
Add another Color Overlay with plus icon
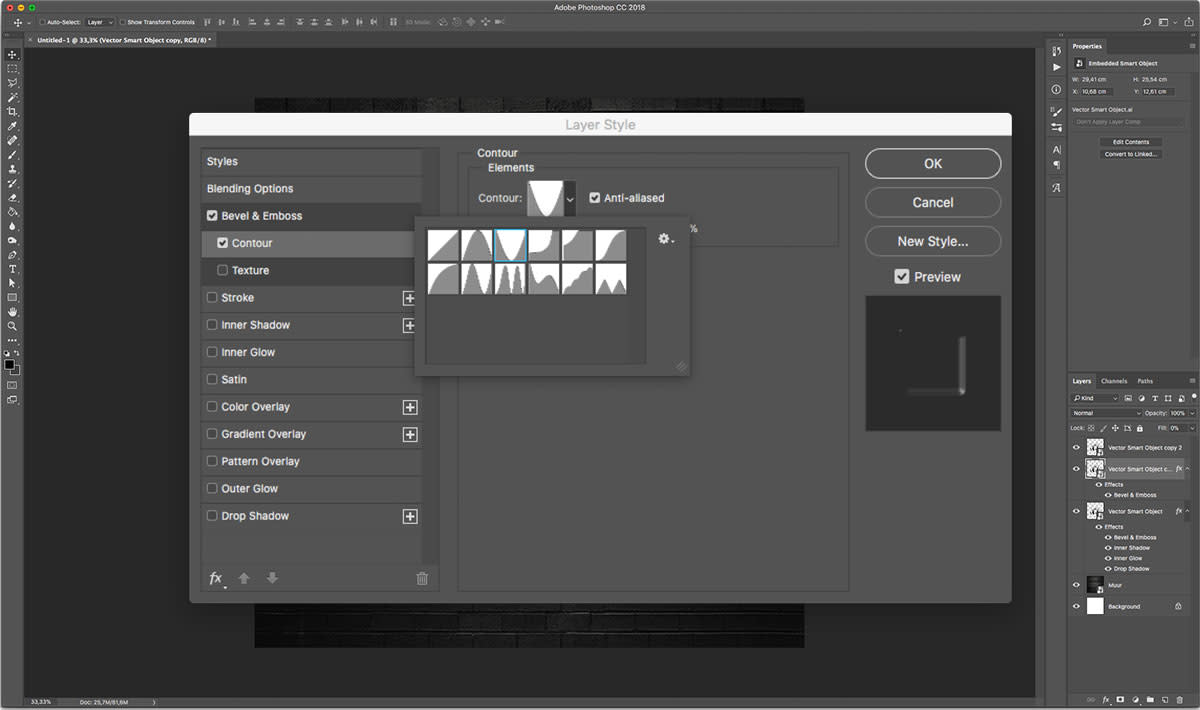click(409, 407)
